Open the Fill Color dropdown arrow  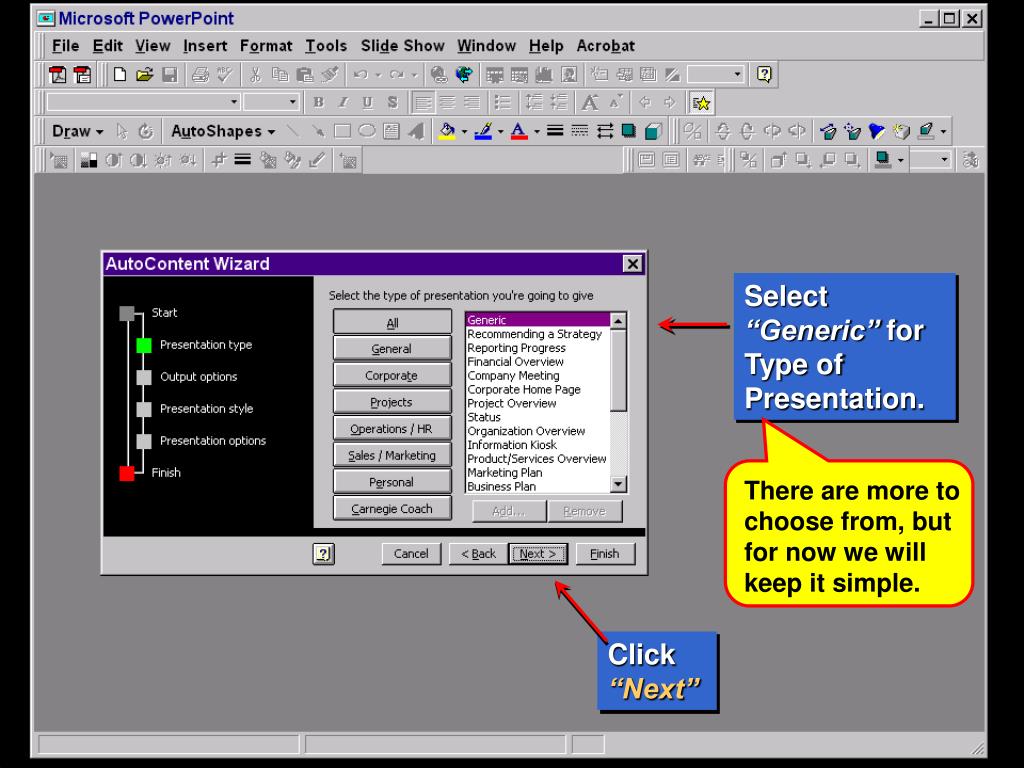464,131
